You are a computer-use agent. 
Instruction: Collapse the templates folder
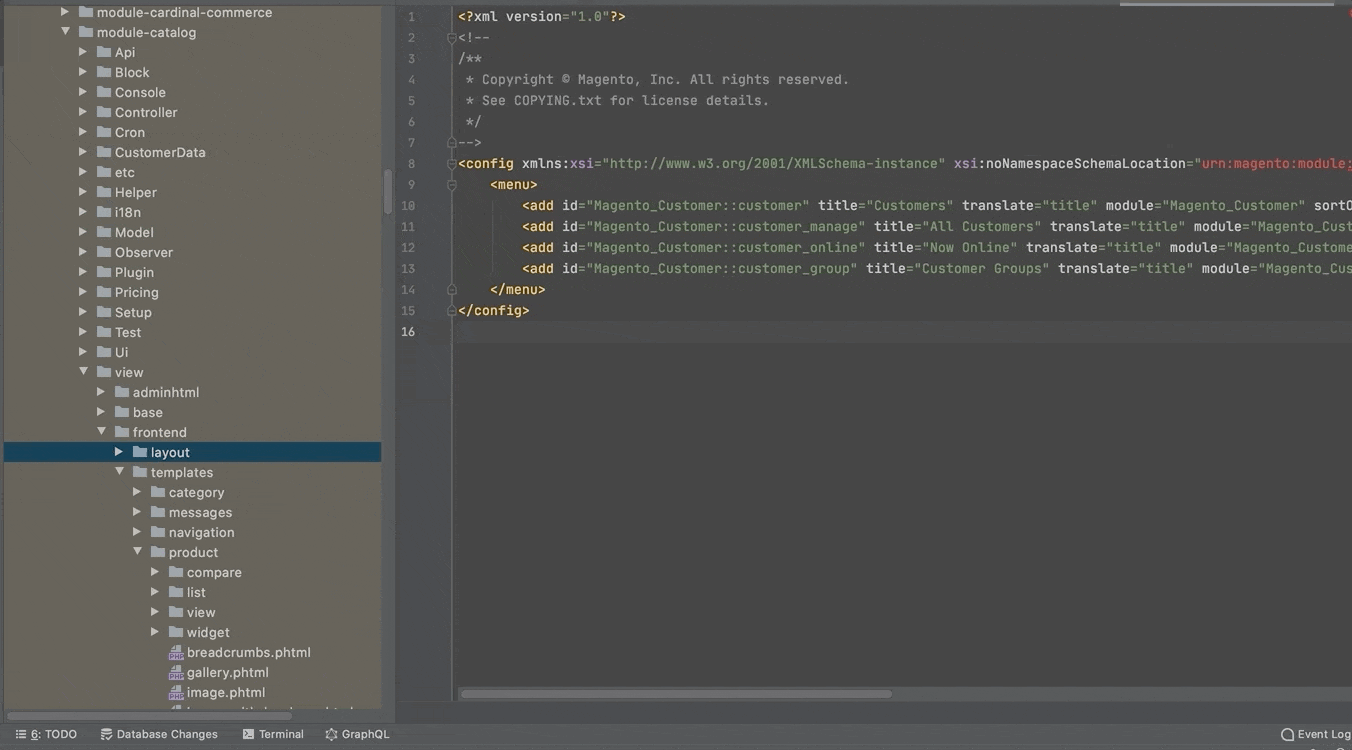(119, 472)
